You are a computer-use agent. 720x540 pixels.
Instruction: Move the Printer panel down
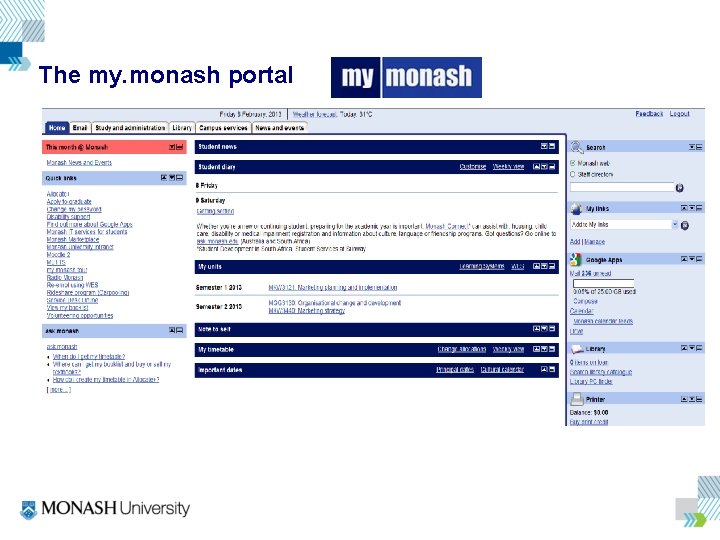pyautogui.click(x=692, y=399)
